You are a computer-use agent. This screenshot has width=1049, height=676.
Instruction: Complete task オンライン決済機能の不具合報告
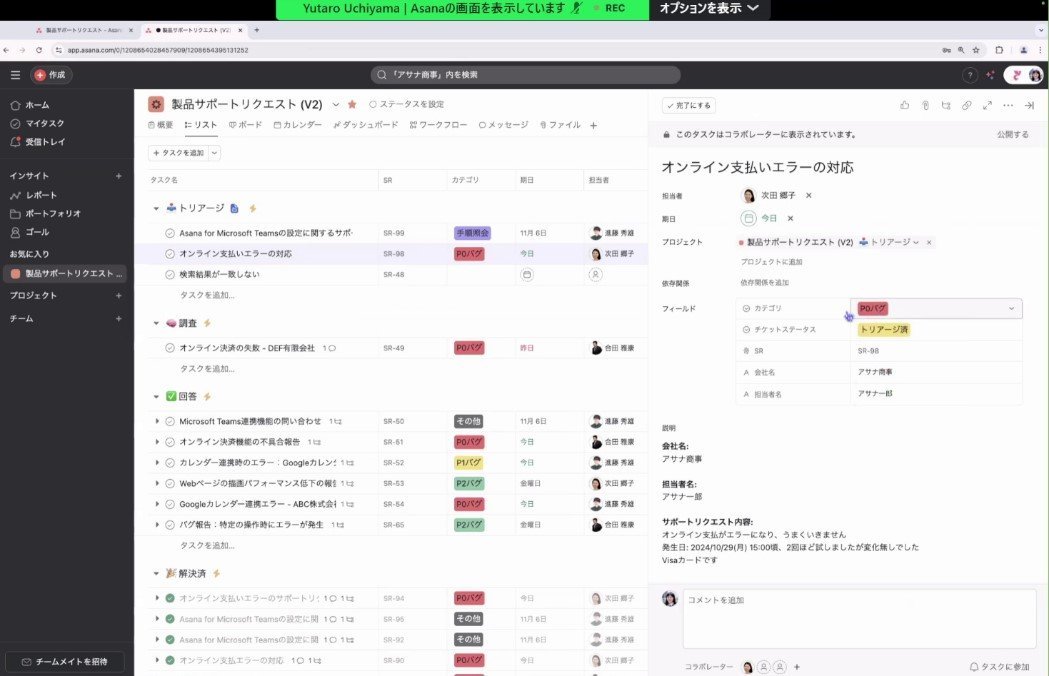170,442
